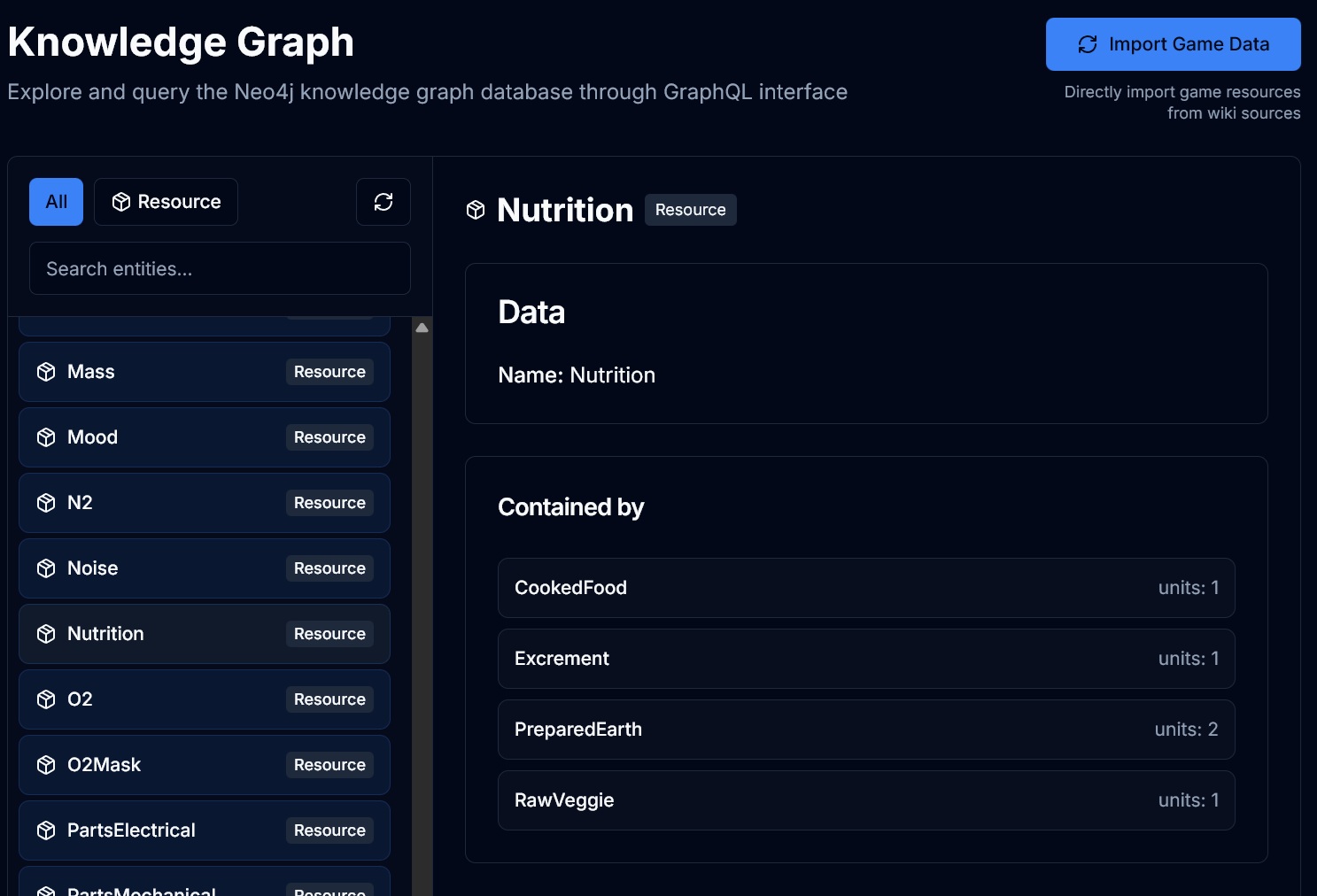The height and width of the screenshot is (896, 1317).
Task: Click the cube icon on the Resource filter button
Action: [121, 202]
